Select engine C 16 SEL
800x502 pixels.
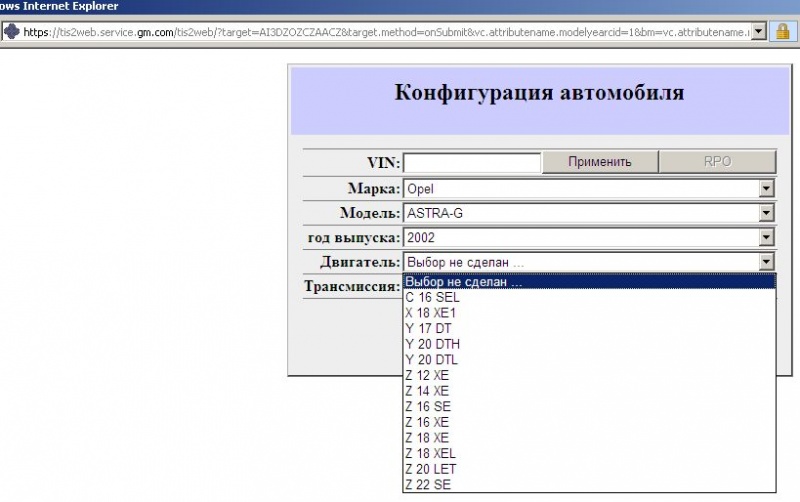click(x=589, y=297)
